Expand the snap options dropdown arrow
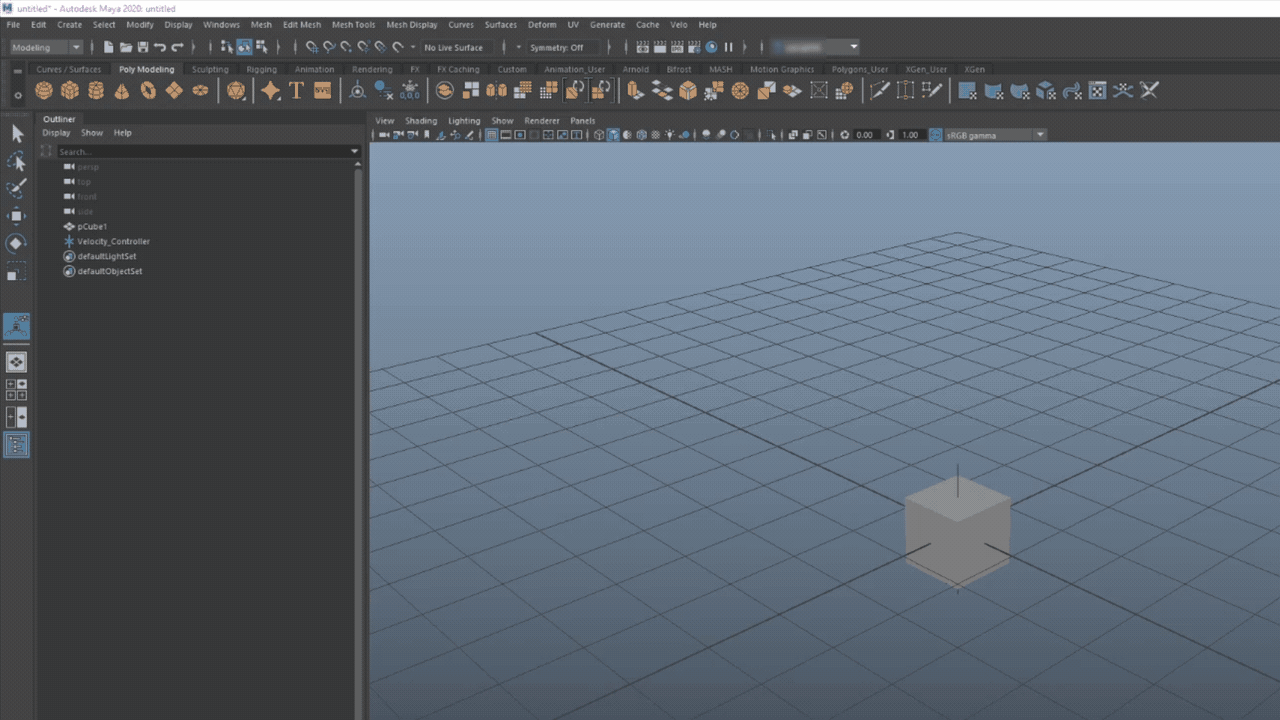This screenshot has height=720, width=1280. [x=412, y=47]
